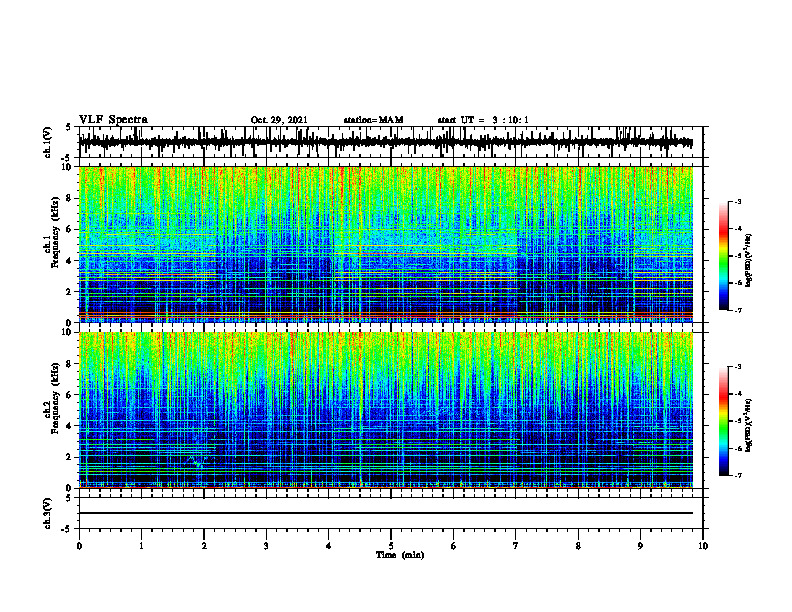Image resolution: width=792 pixels, height=612 pixels.
Task: Click the "ch.1(V)" axis label
Action: pos(48,142)
